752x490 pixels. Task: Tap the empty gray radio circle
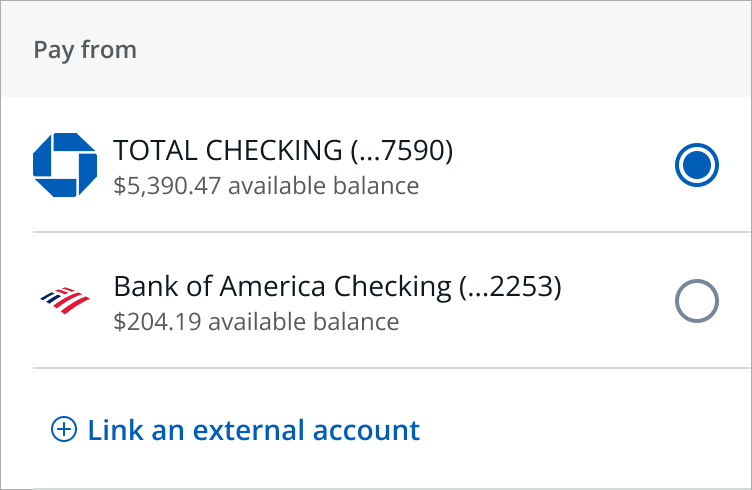pyautogui.click(x=696, y=301)
